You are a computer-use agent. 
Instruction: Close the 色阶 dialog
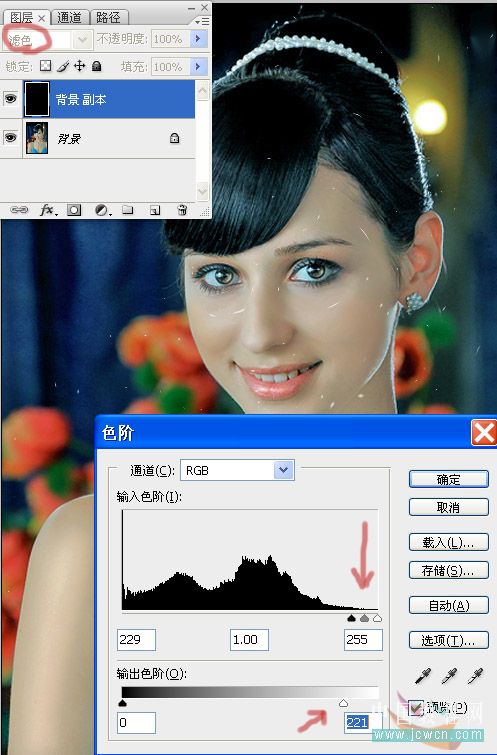(x=484, y=432)
